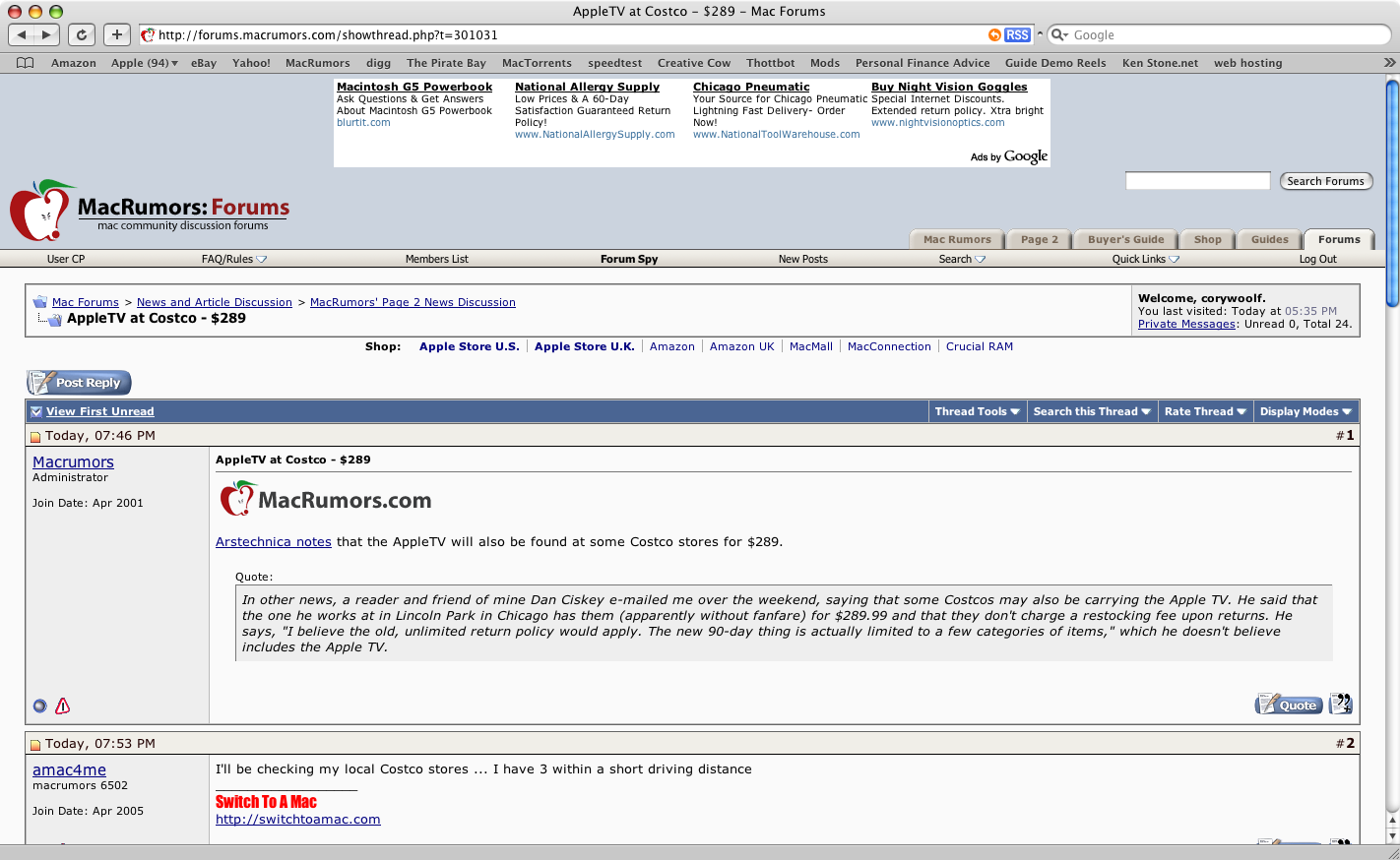Image resolution: width=1400 pixels, height=860 pixels.
Task: Open News and Article Discussion breadcrumb
Action: pos(215,302)
